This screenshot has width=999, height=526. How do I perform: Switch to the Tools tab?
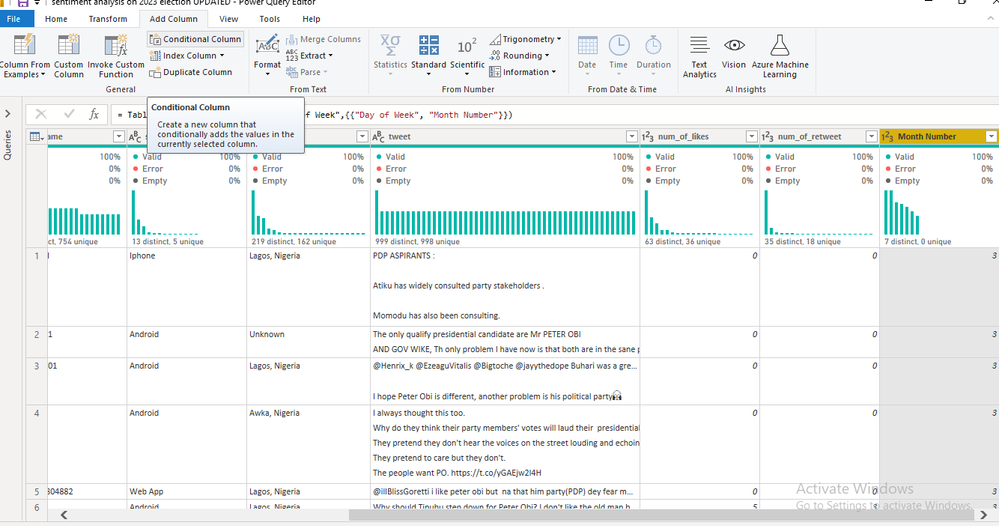(x=270, y=19)
